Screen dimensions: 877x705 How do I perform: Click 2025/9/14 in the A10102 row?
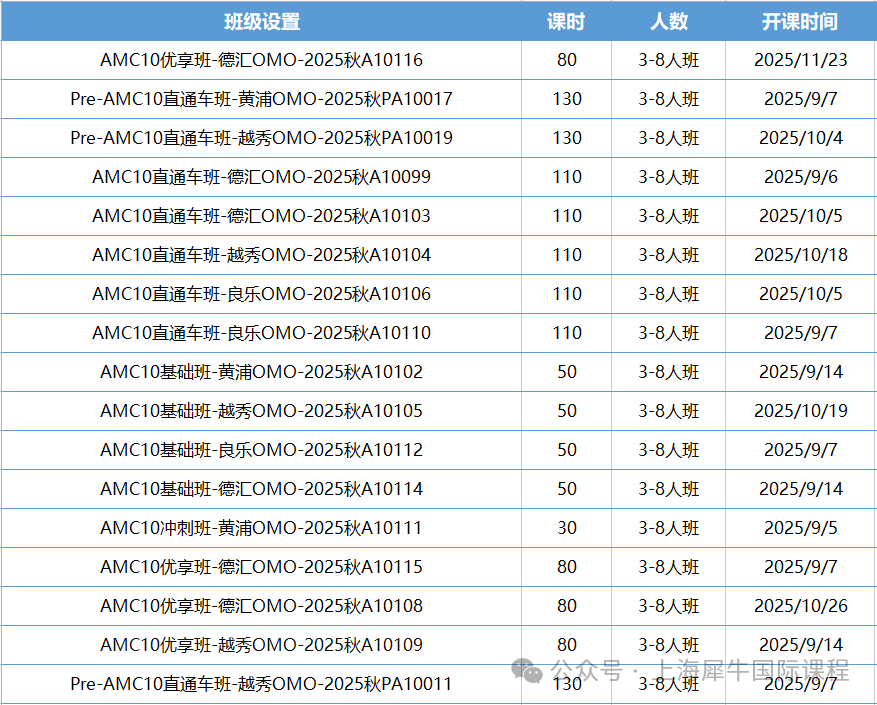pos(800,372)
